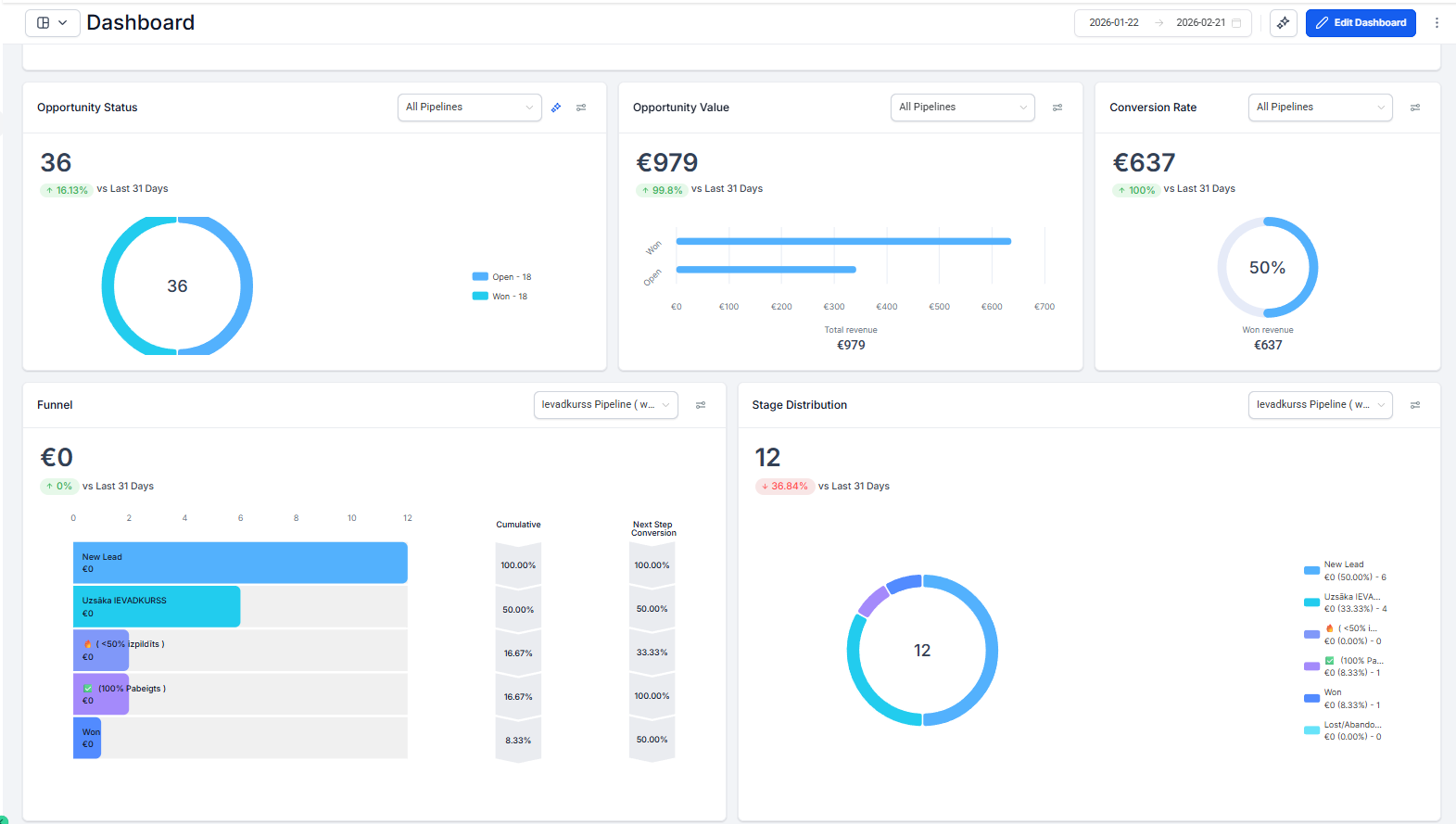
Task: Open Conversion Rate pipelines dropdown
Action: (x=1320, y=108)
